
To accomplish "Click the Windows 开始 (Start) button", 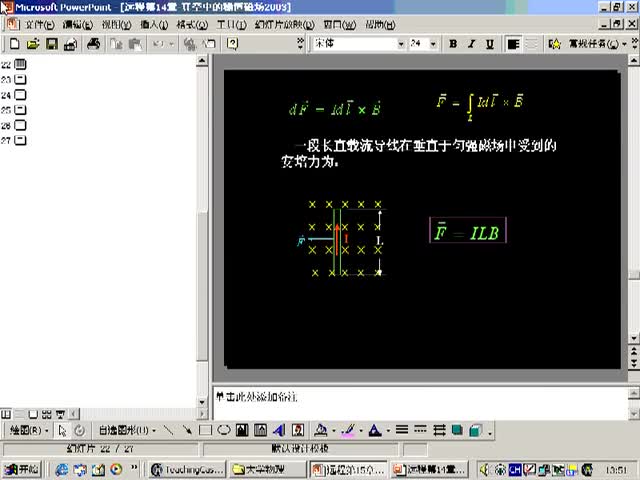I will click(x=22, y=470).
